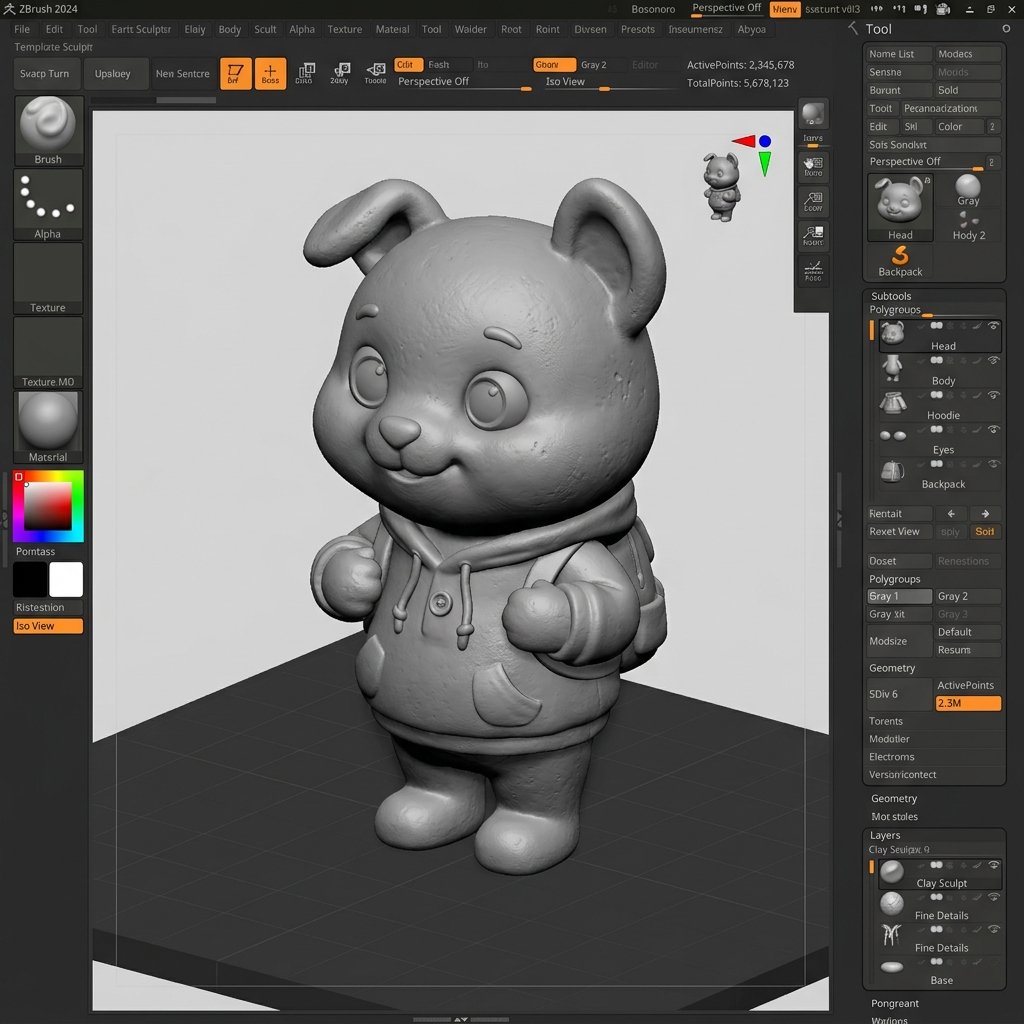Image resolution: width=1024 pixels, height=1024 pixels.
Task: Click the Backpack orange tool icon
Action: point(900,254)
